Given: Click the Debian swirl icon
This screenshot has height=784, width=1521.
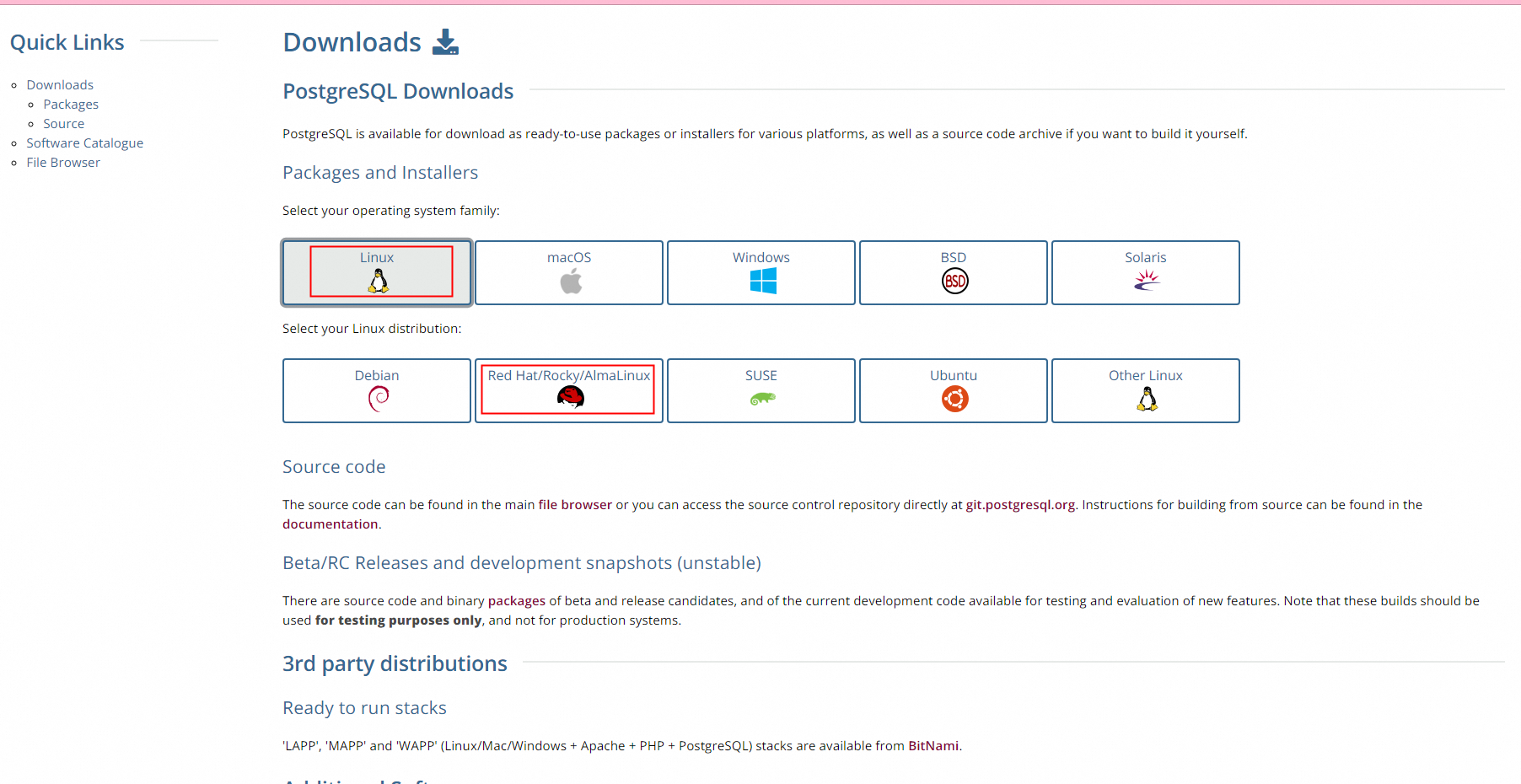Looking at the screenshot, I should [377, 399].
